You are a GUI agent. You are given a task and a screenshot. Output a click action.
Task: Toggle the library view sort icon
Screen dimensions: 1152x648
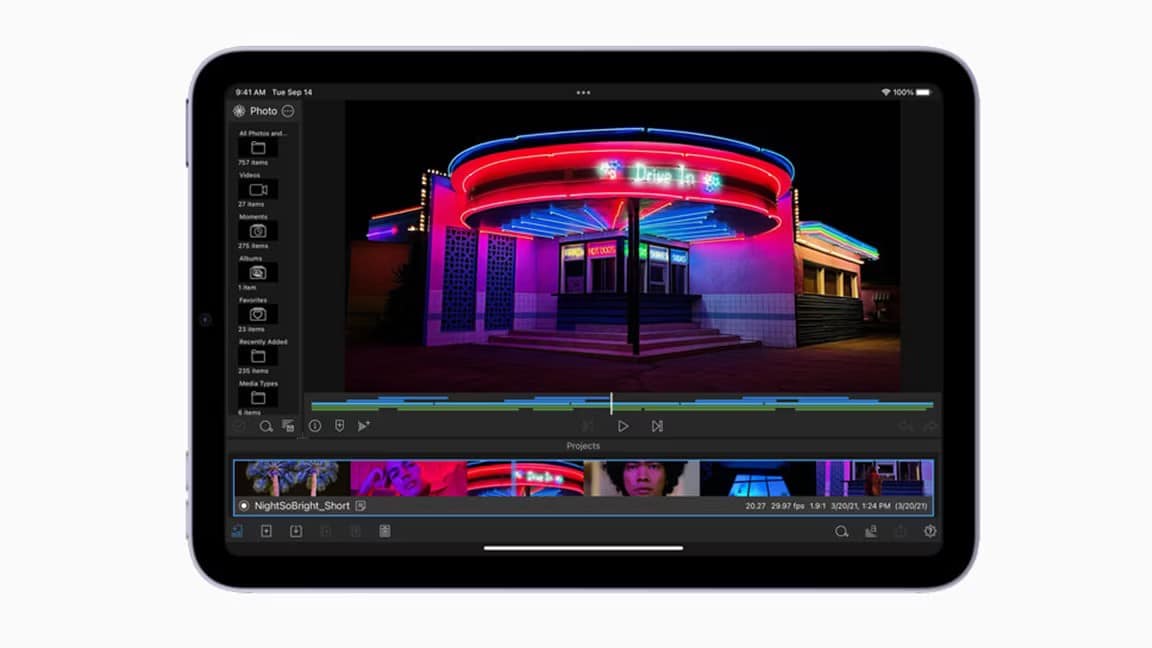coord(288,426)
